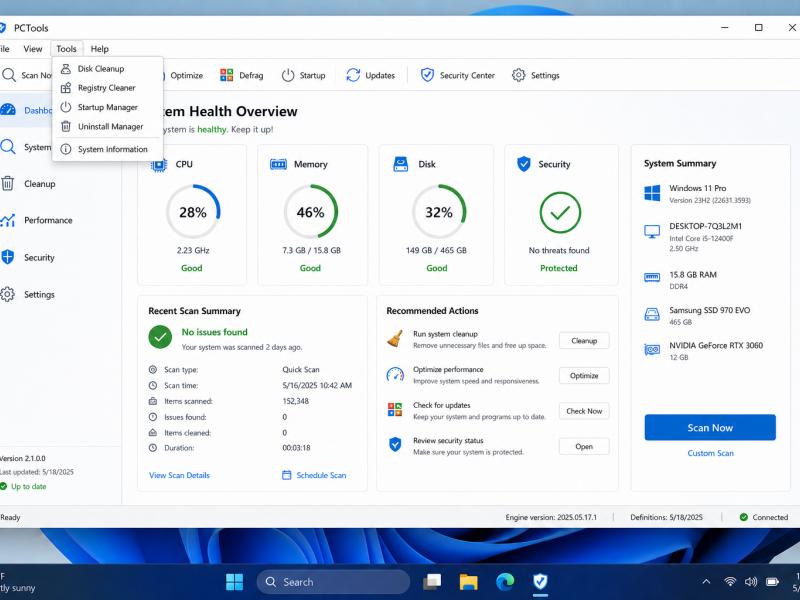The height and width of the screenshot is (600, 800).
Task: Click the Security Center shield icon
Action: (x=427, y=75)
